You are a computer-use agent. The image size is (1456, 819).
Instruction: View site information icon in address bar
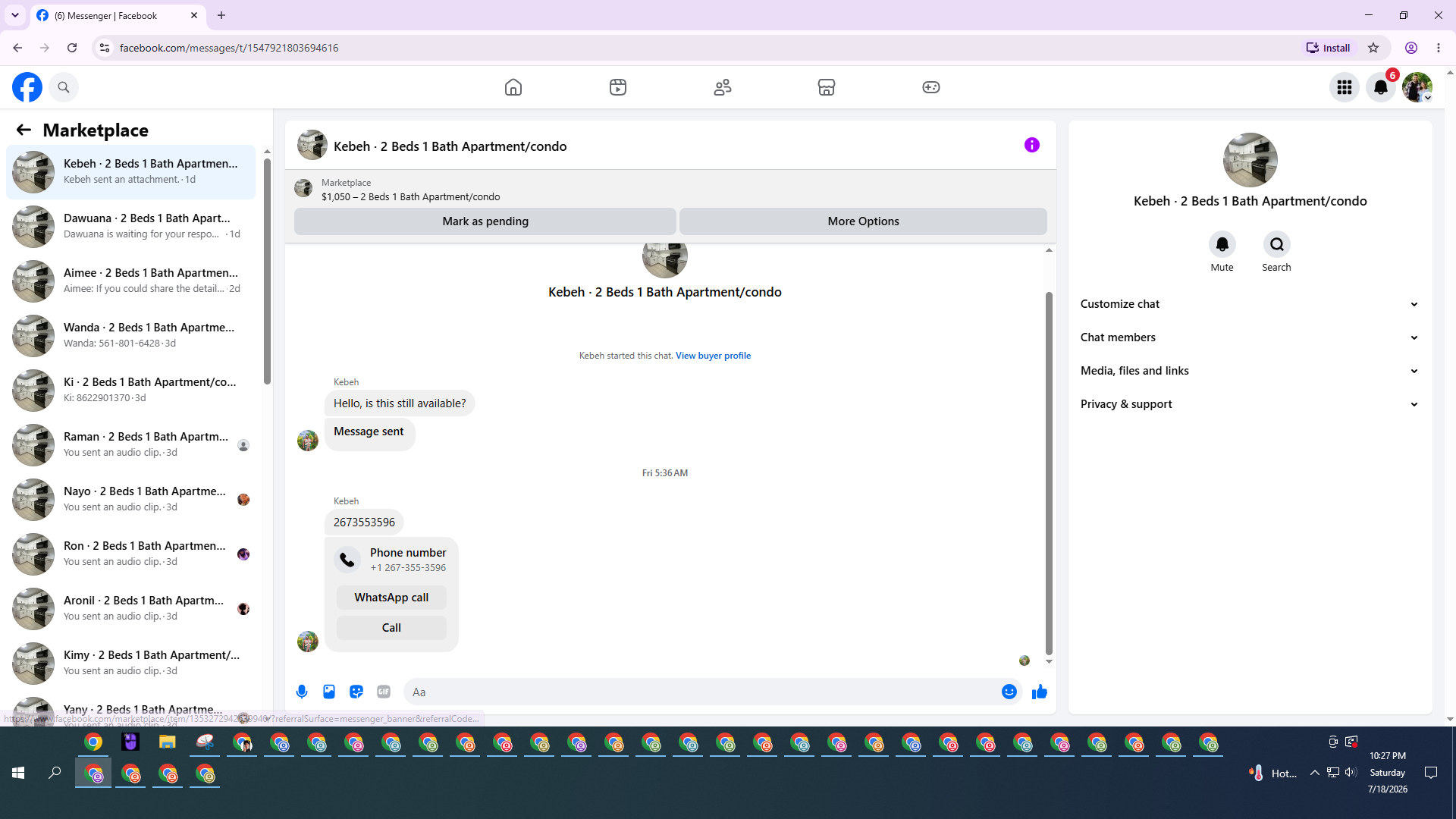(105, 48)
